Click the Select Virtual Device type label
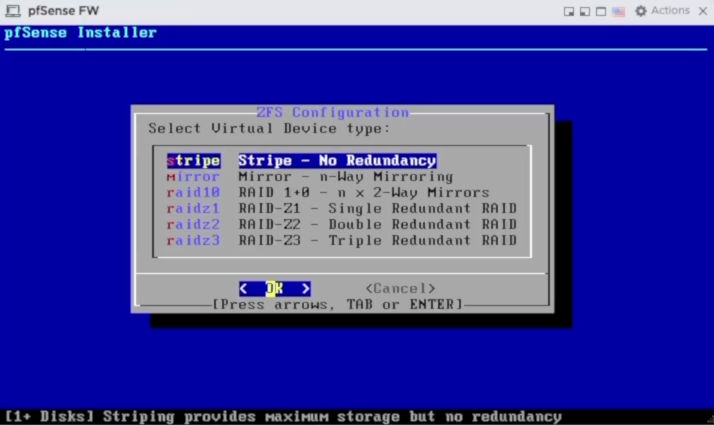Viewport: 714px width, 425px height. click(x=269, y=128)
